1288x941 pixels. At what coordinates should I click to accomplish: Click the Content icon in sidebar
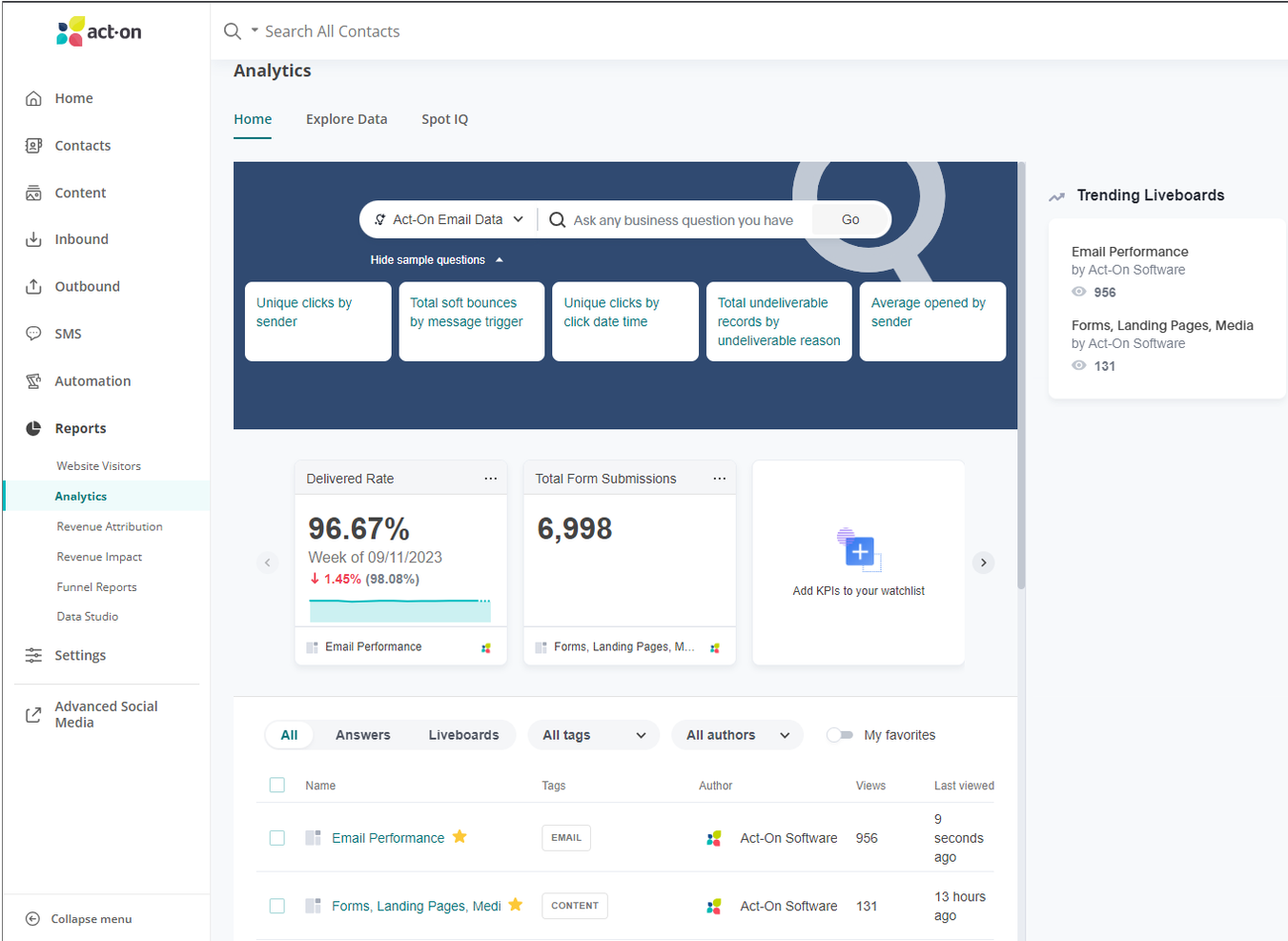click(33, 193)
